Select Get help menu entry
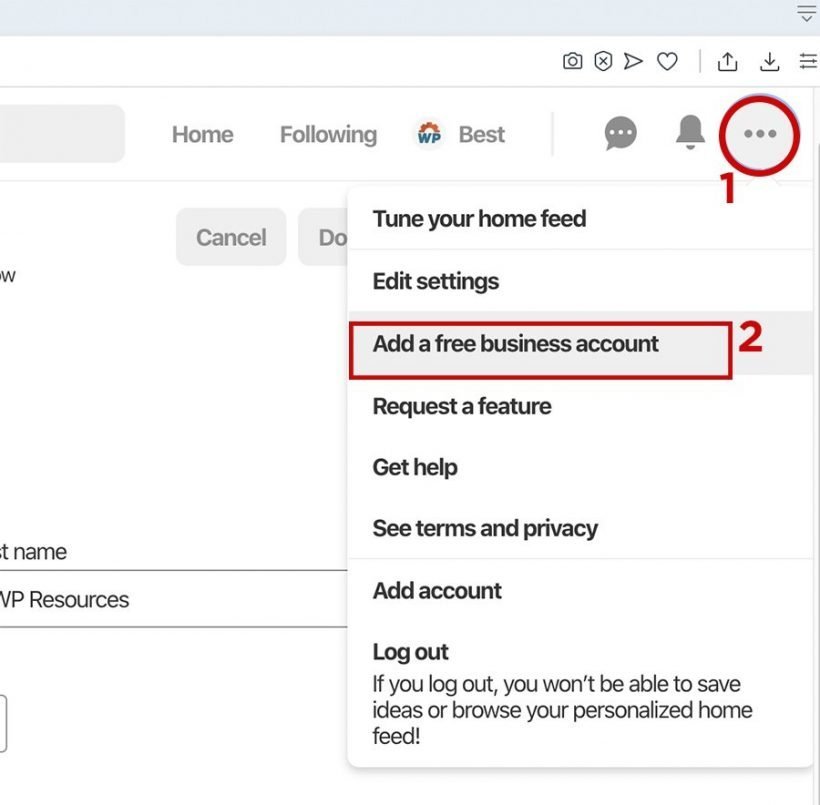This screenshot has height=805, width=820. [x=579, y=467]
